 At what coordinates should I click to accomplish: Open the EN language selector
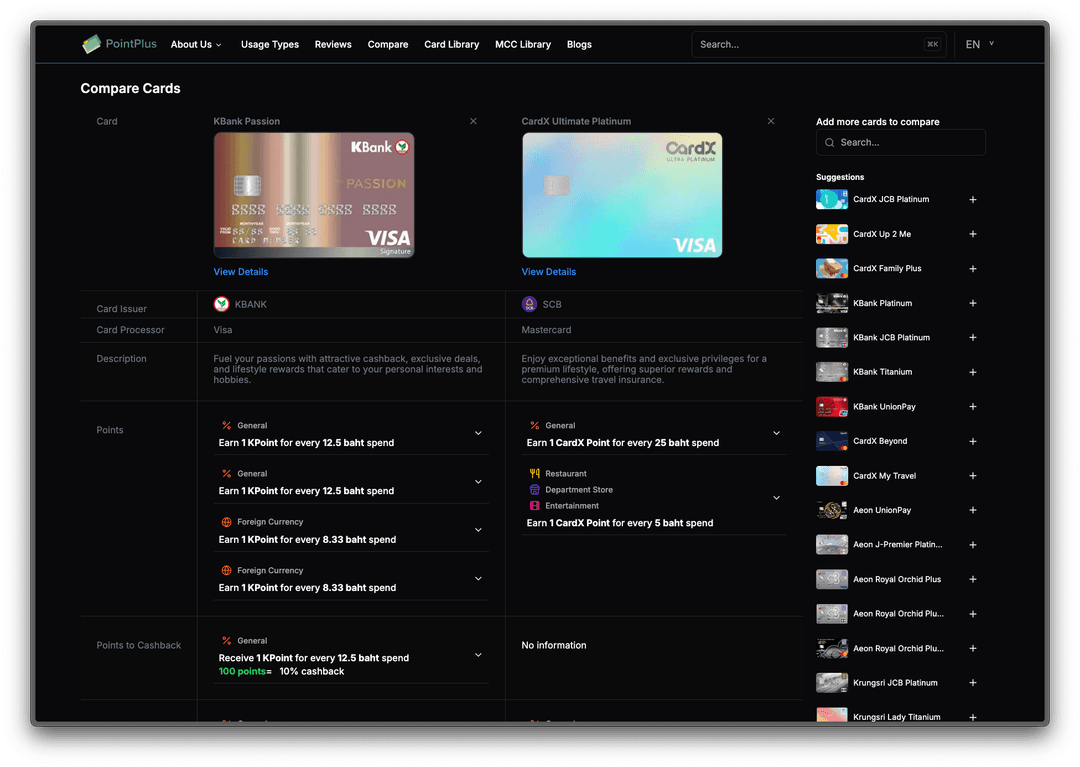979,44
